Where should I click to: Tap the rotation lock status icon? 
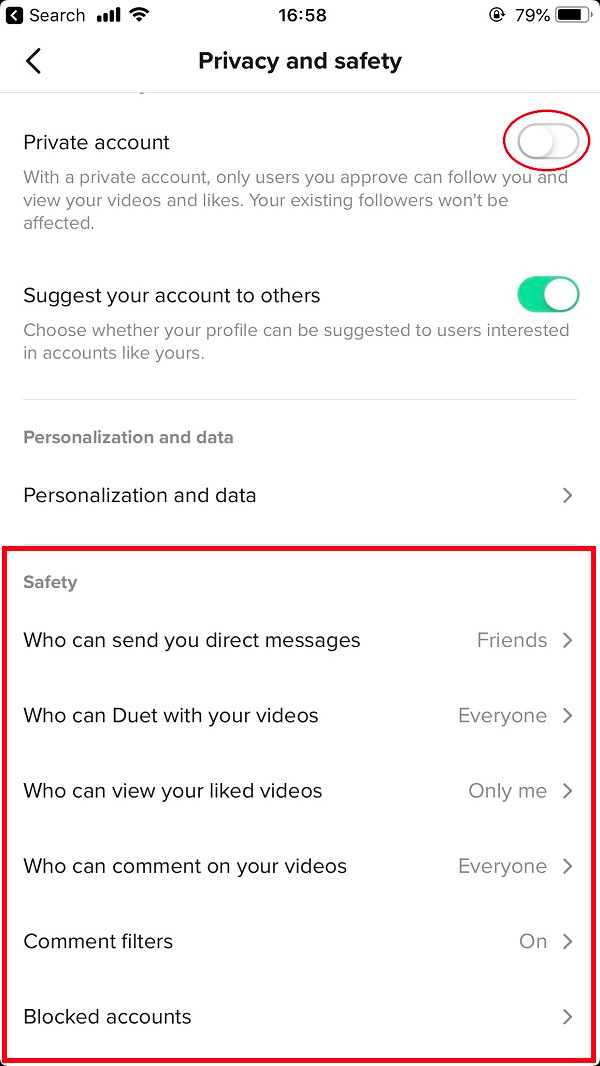pos(497,15)
